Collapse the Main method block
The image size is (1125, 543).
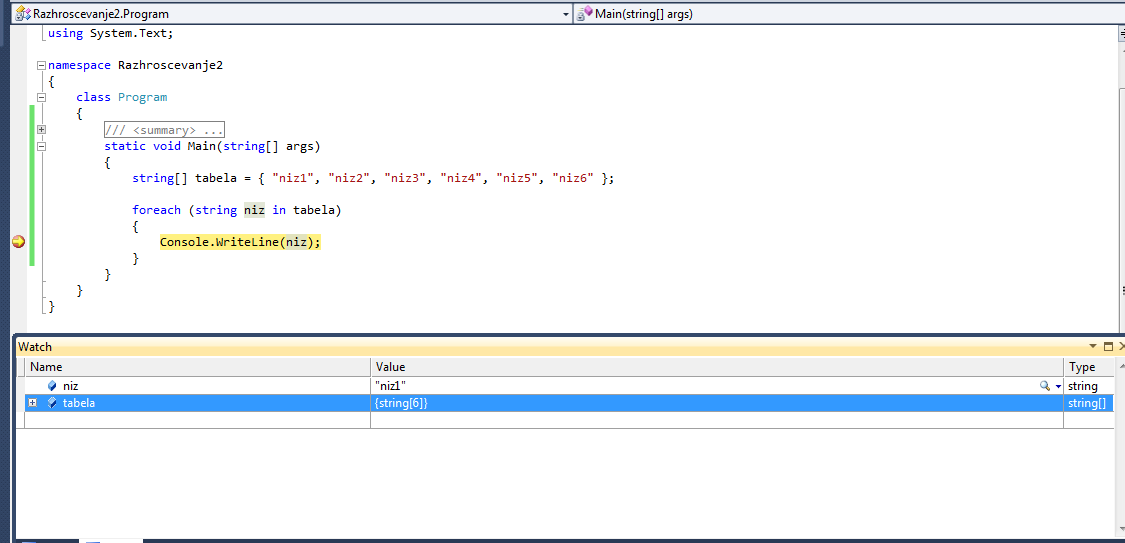point(41,146)
